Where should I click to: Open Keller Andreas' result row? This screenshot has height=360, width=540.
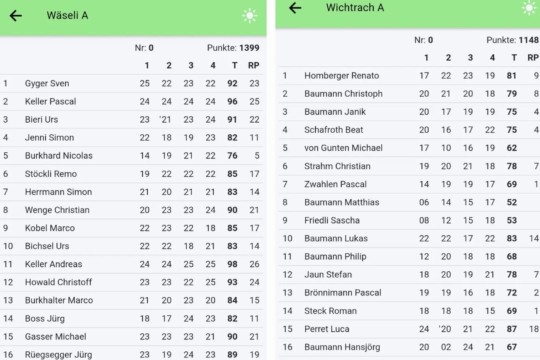132,264
